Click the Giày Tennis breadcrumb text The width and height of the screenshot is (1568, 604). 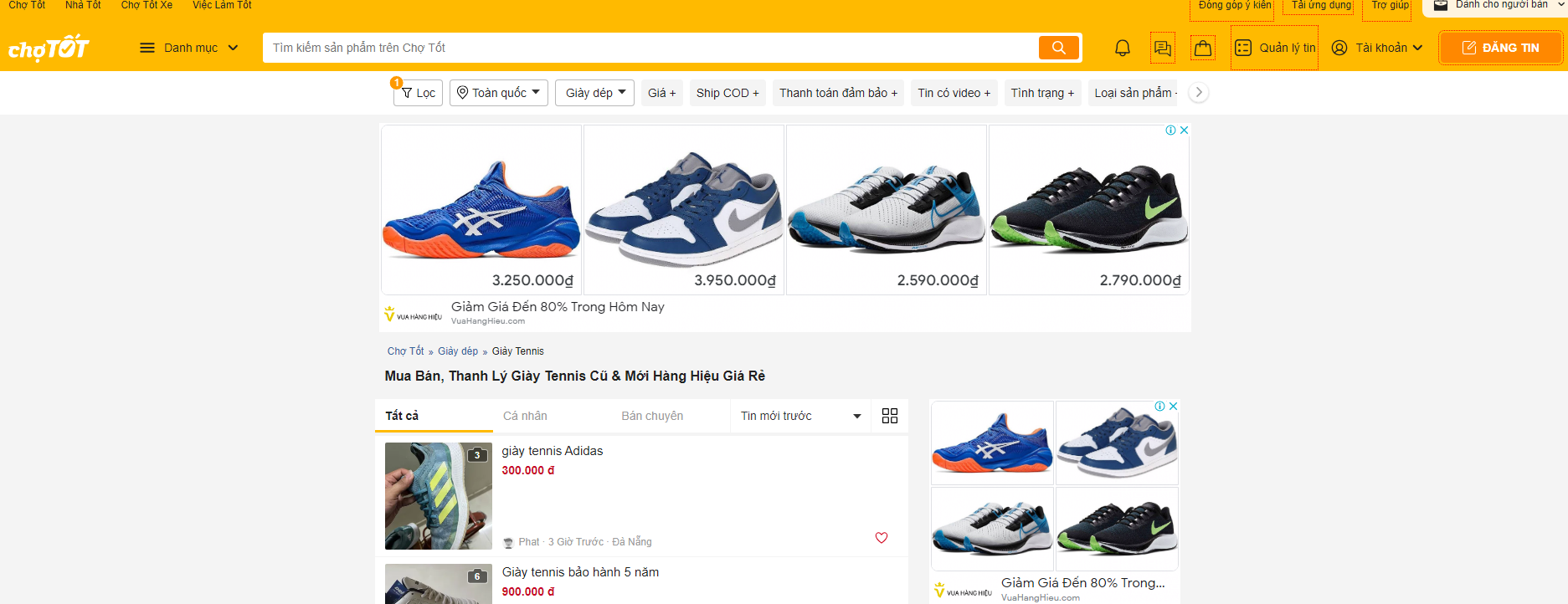tap(518, 351)
